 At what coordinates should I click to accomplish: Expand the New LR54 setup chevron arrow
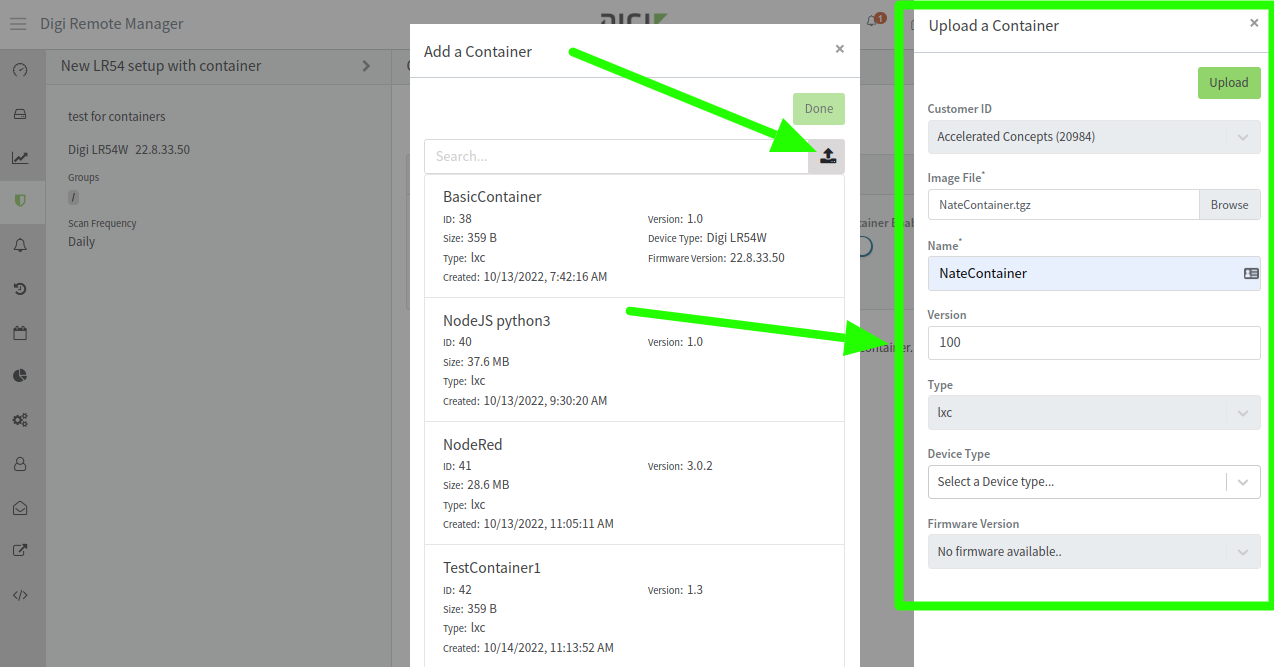coord(366,66)
